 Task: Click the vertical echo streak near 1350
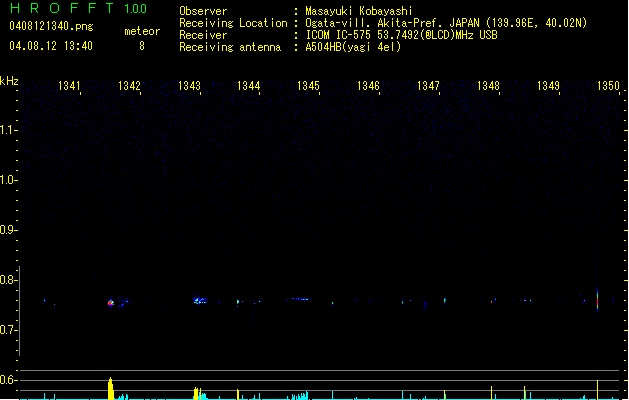coord(597,300)
